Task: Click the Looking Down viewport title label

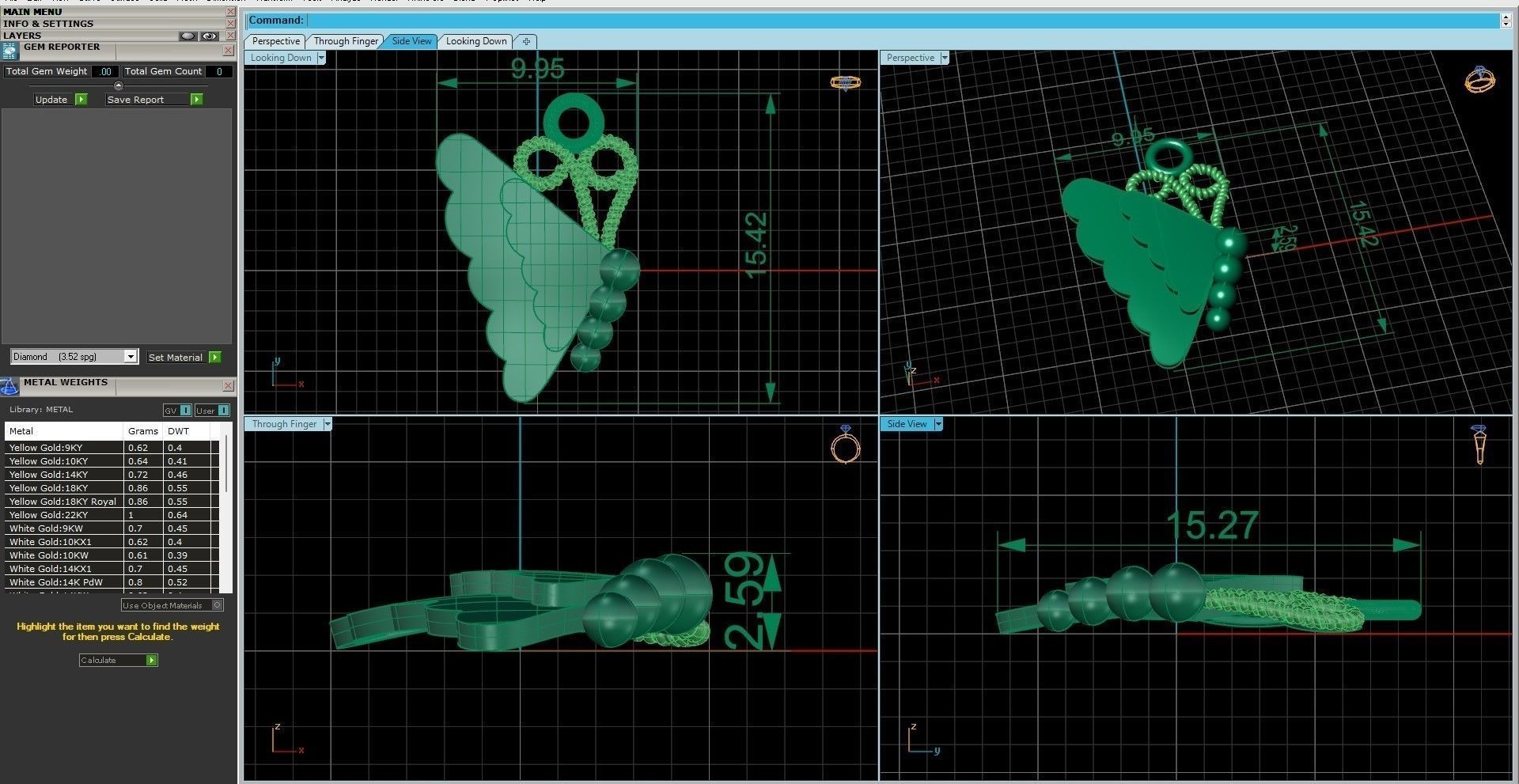Action: (x=281, y=58)
